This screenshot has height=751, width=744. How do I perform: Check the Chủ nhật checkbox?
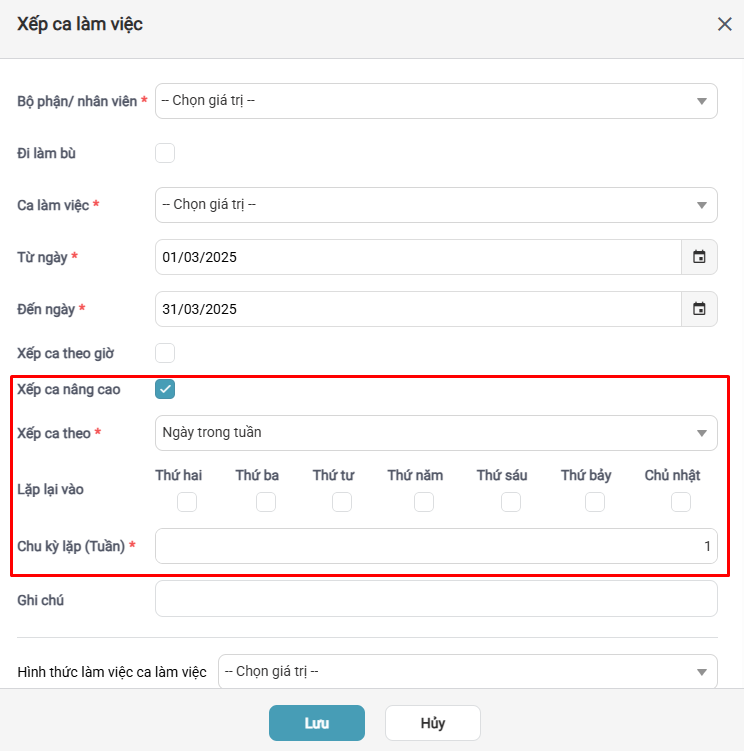(x=681, y=502)
